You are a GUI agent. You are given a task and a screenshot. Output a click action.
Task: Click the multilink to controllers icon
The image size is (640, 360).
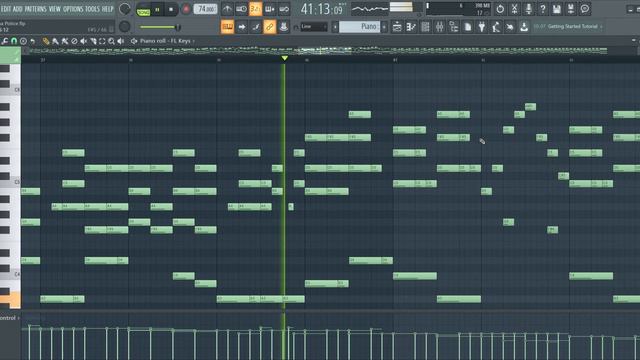coord(284,27)
